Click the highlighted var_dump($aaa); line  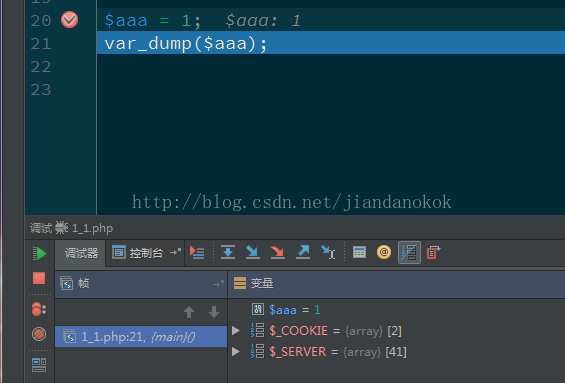(x=331, y=43)
